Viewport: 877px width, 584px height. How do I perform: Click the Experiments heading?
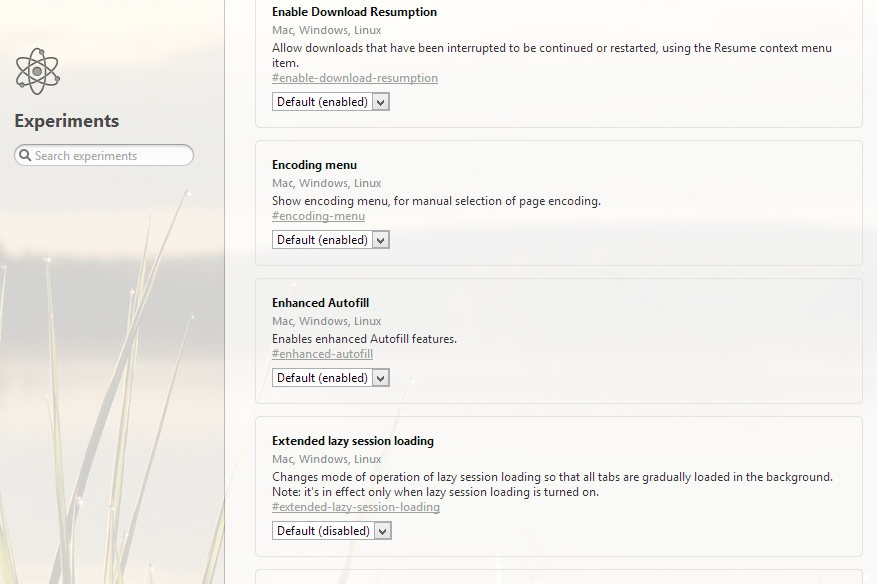click(x=67, y=121)
